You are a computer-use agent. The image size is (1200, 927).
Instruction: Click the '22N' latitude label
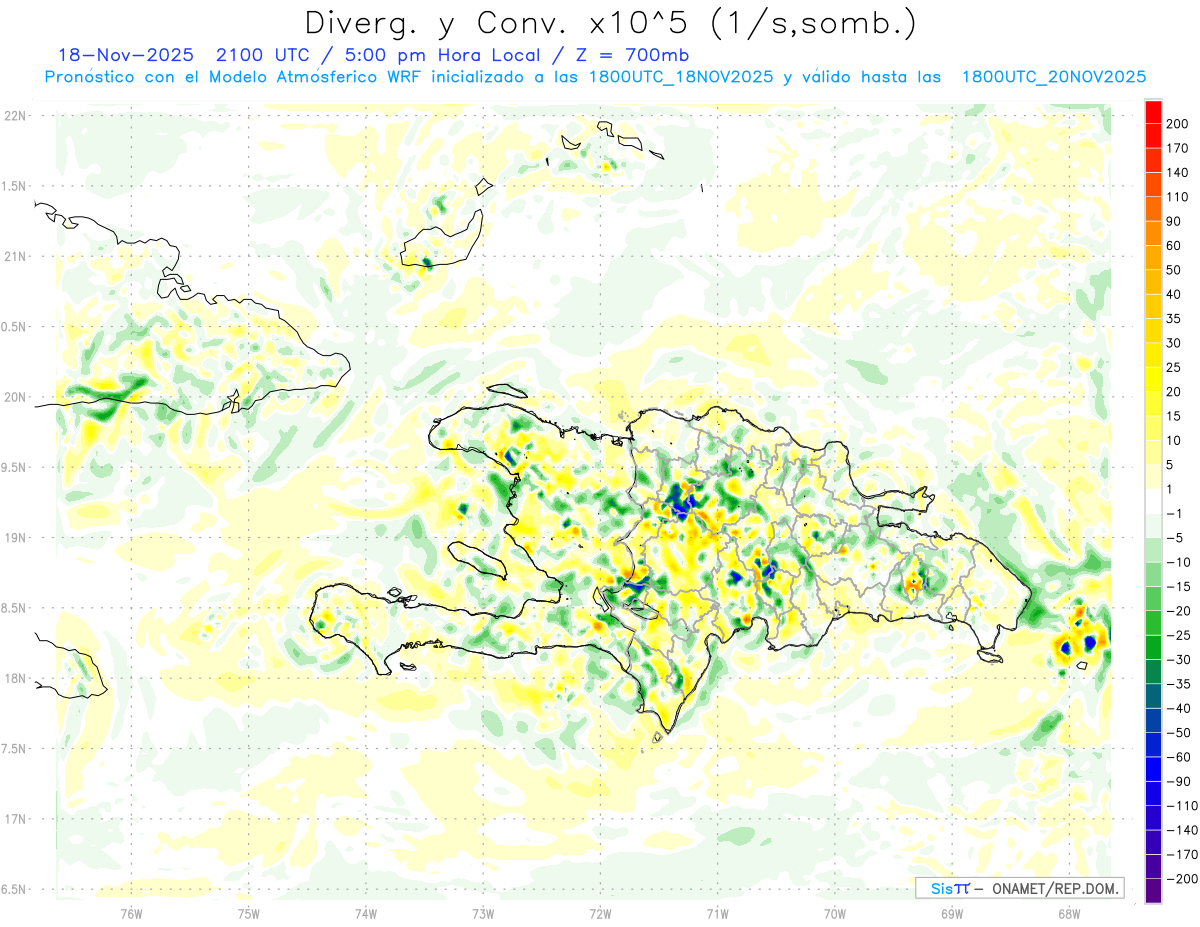(x=14, y=116)
